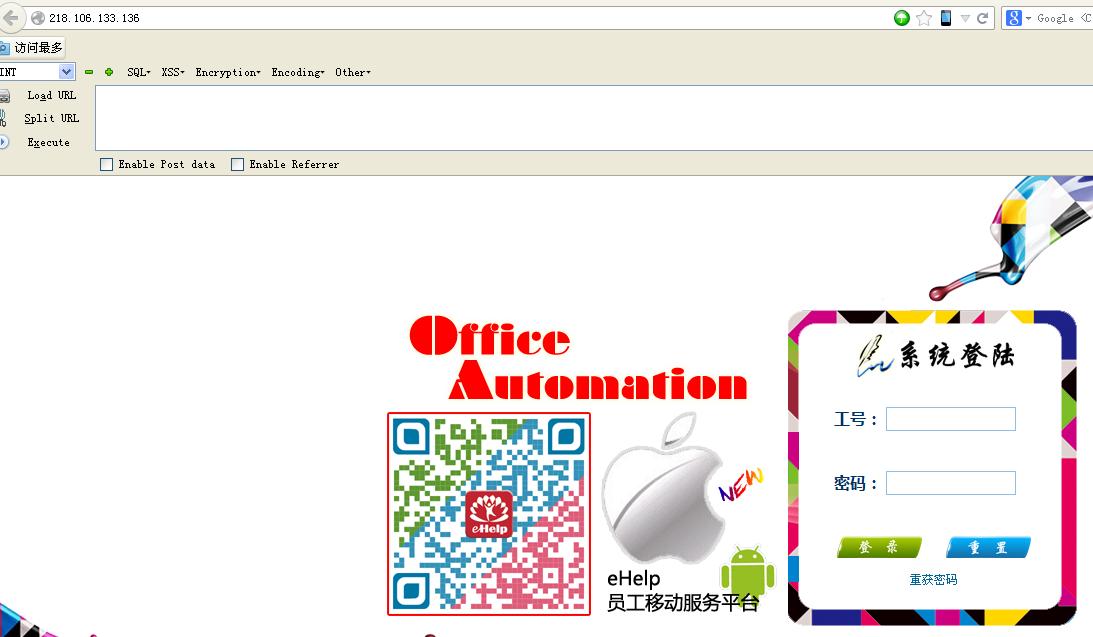Screen dimensions: 1093x637
Task: Click the mobile phone icon in address bar
Action: coord(946,18)
